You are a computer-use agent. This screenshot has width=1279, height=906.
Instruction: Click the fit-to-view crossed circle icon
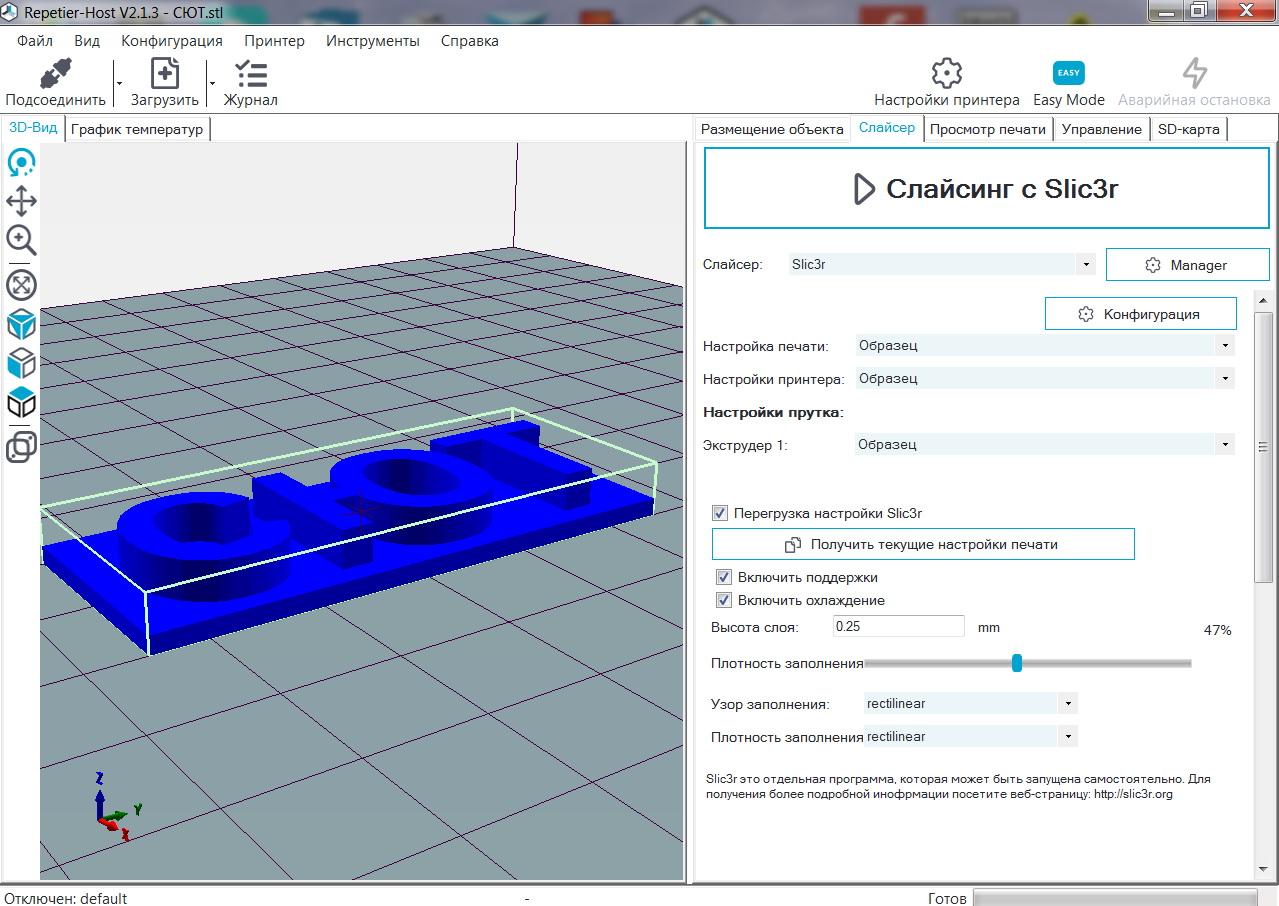coord(21,285)
